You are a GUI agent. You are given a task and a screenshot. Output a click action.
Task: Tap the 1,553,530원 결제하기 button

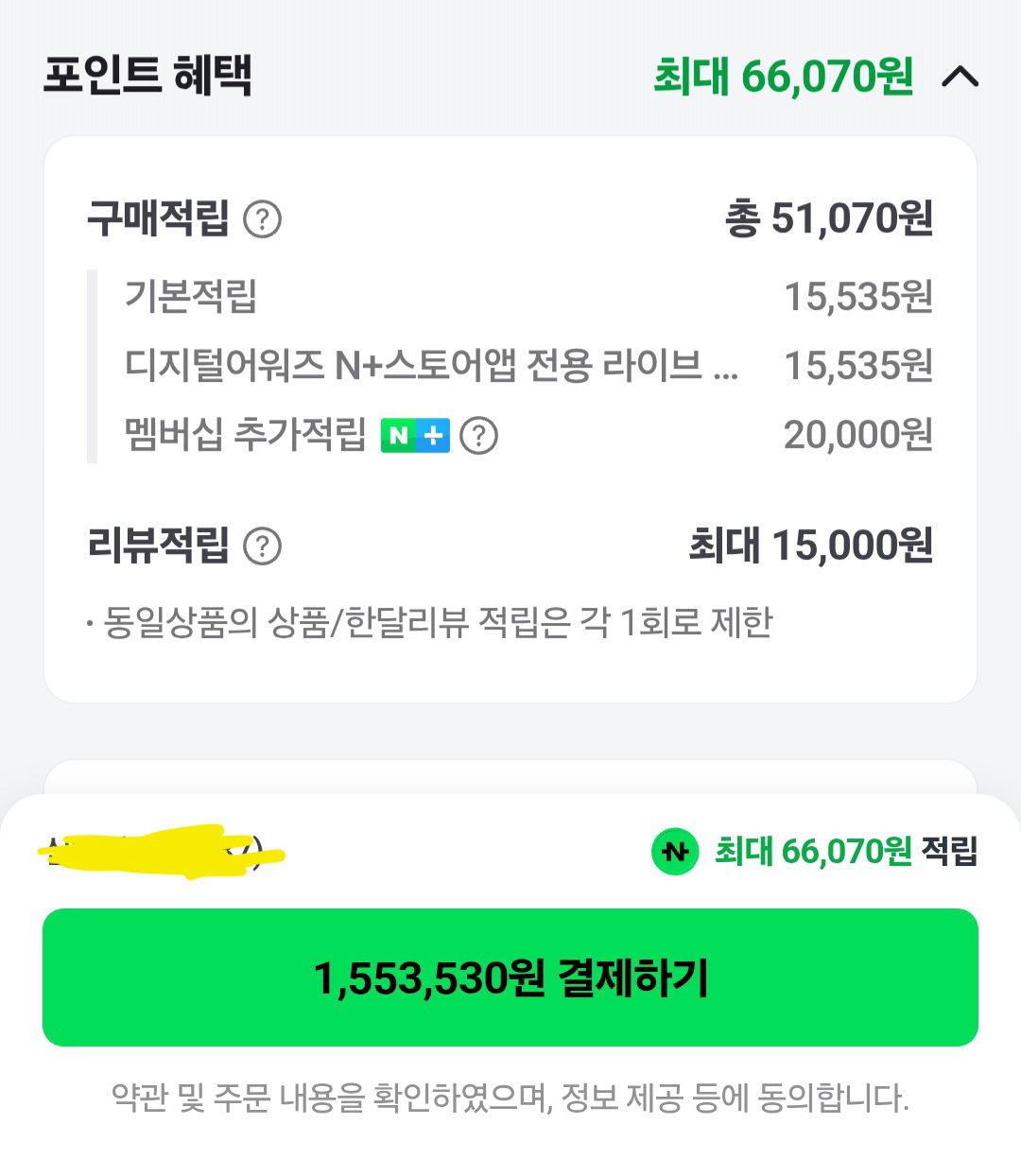click(x=510, y=977)
